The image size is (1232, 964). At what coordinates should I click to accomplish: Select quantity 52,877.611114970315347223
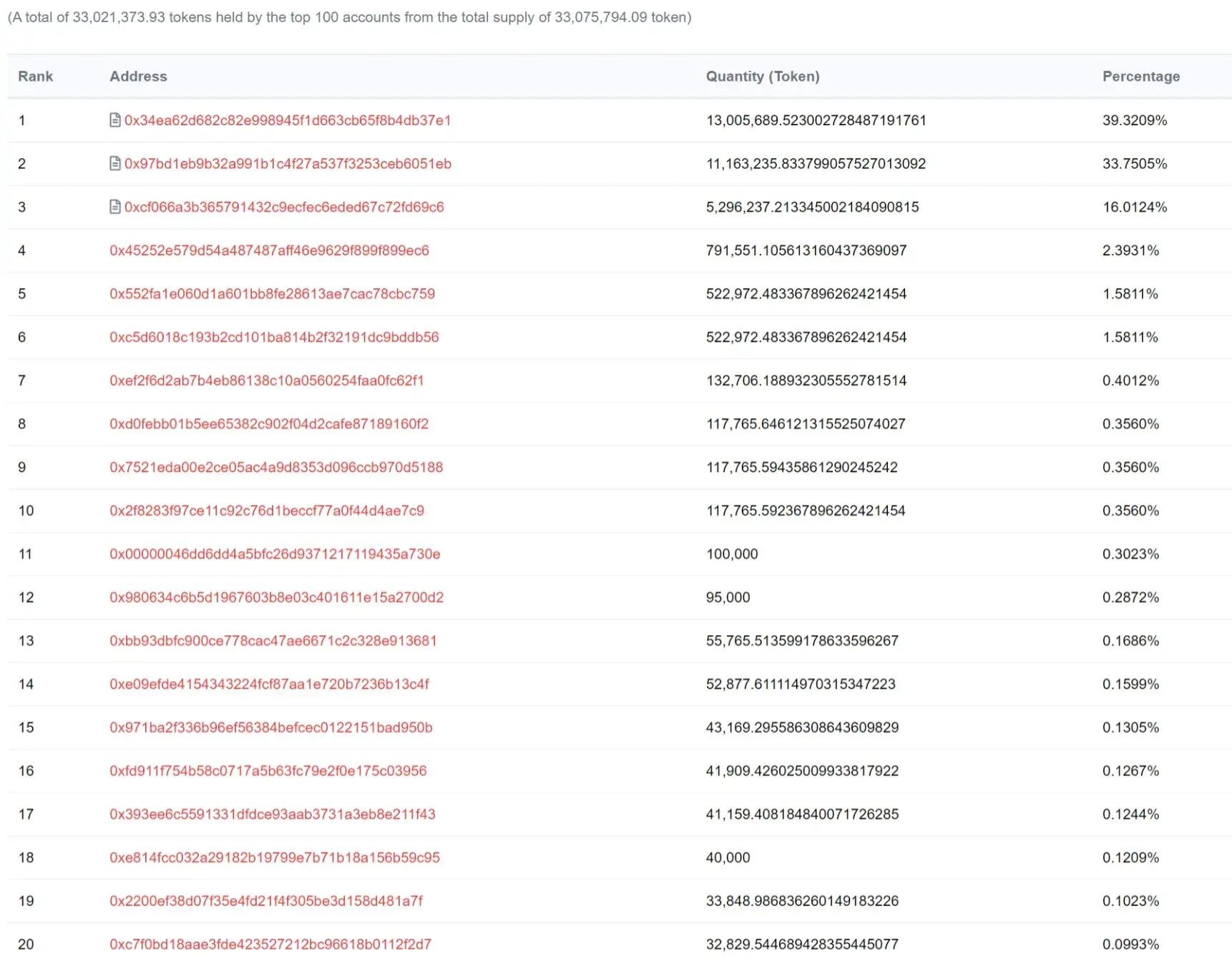801,684
